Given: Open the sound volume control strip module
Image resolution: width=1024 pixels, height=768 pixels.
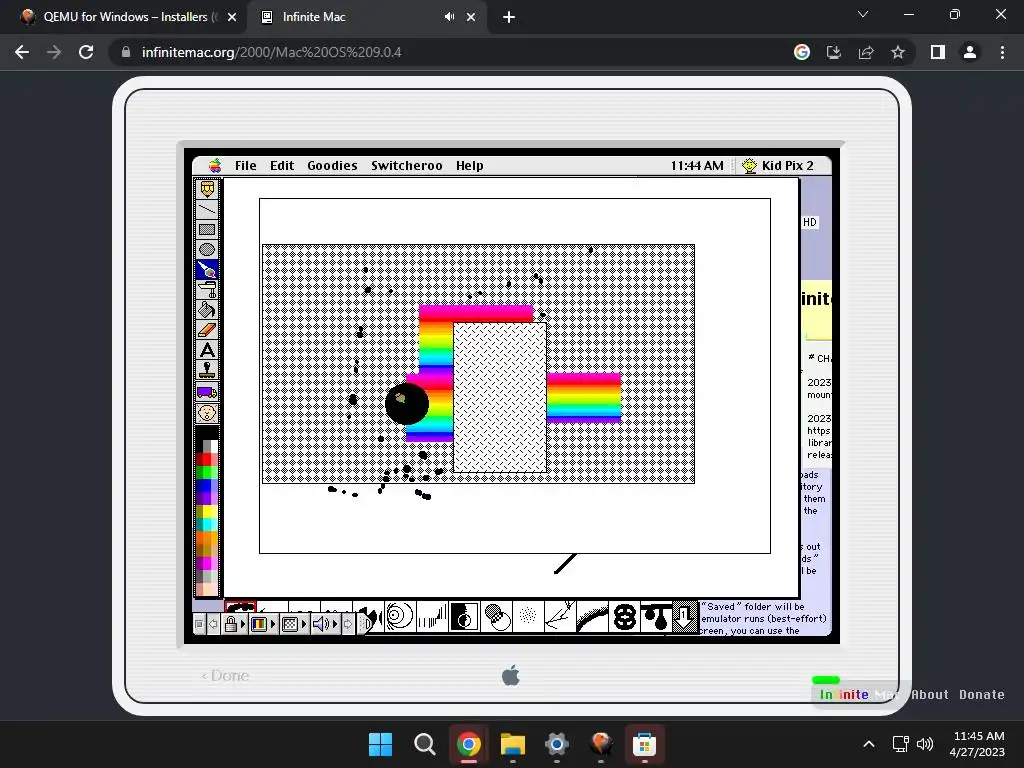Looking at the screenshot, I should 324,624.
